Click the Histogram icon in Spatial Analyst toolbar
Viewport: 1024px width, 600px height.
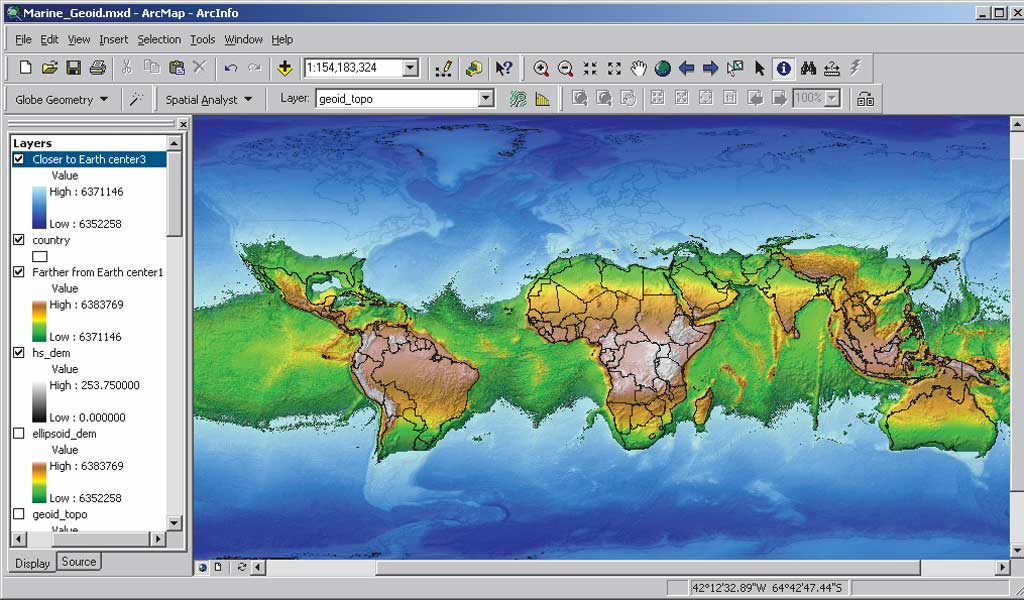542,99
